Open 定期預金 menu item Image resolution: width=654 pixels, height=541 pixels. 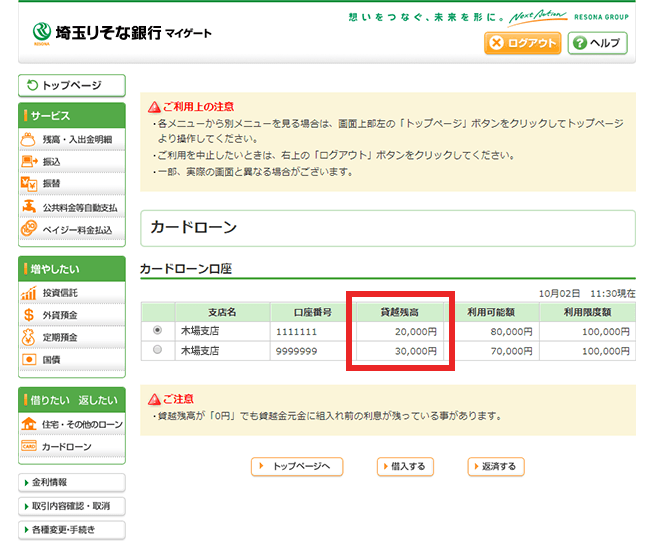(72, 337)
